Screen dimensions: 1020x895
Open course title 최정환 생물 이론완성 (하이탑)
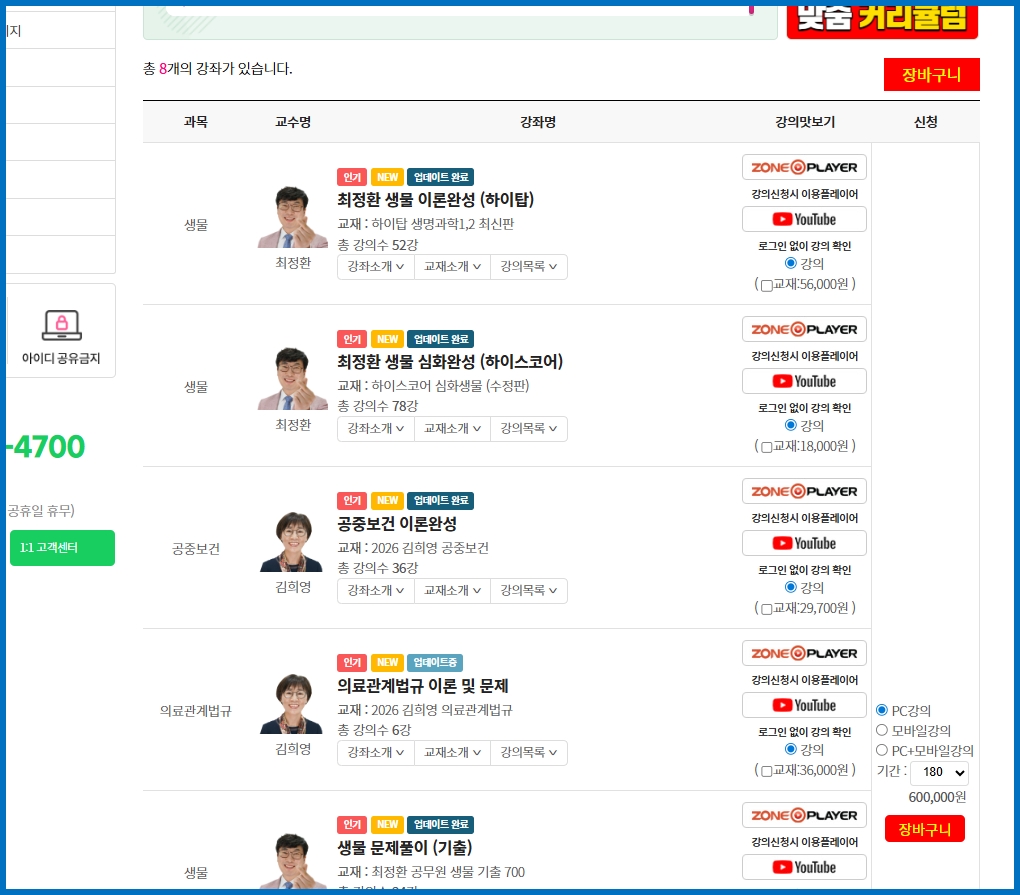pos(435,199)
